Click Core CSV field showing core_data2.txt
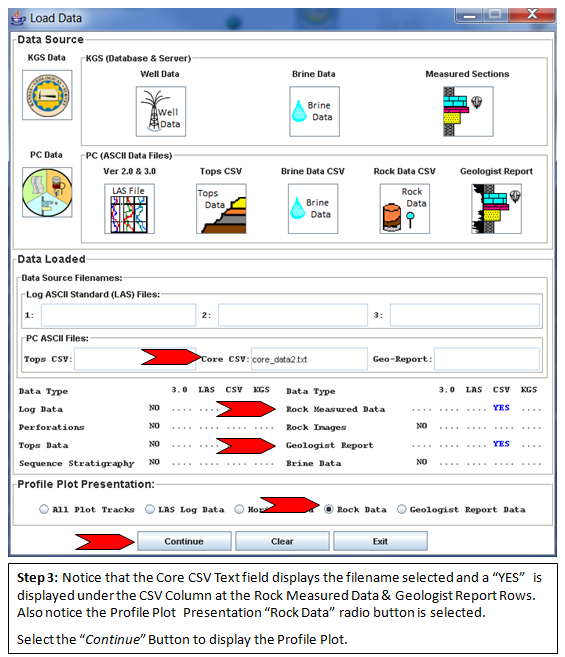Screen dimensions: 565x657 tap(309, 359)
